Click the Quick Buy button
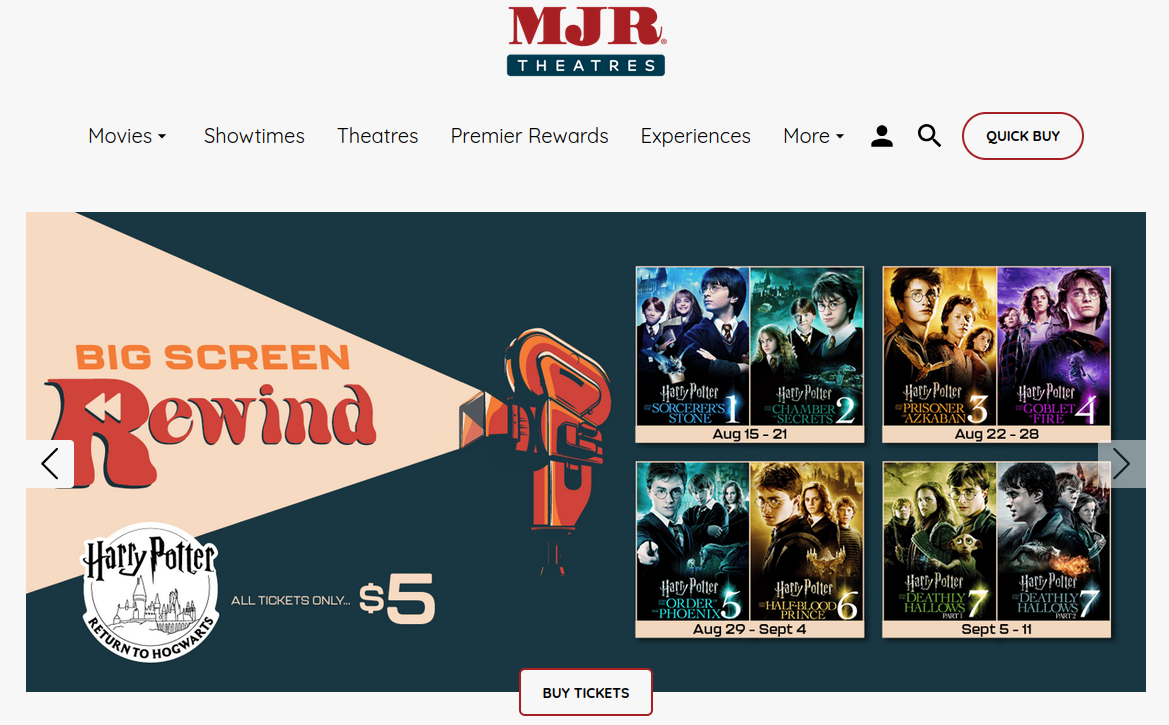 (1022, 136)
